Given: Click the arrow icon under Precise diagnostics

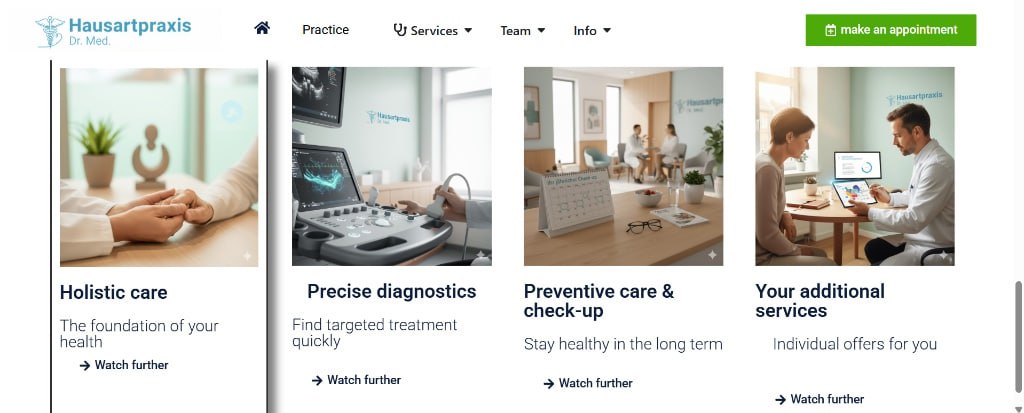Looking at the screenshot, I should point(317,380).
